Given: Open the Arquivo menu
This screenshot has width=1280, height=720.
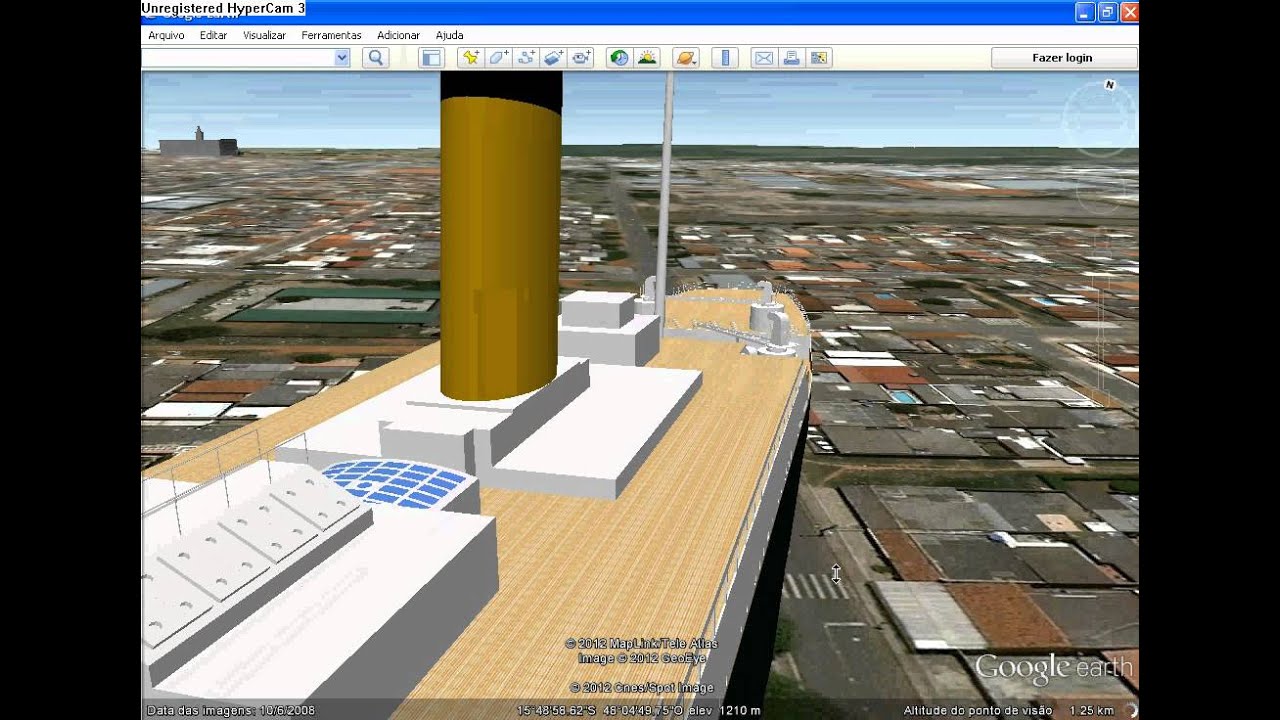Looking at the screenshot, I should coord(166,35).
